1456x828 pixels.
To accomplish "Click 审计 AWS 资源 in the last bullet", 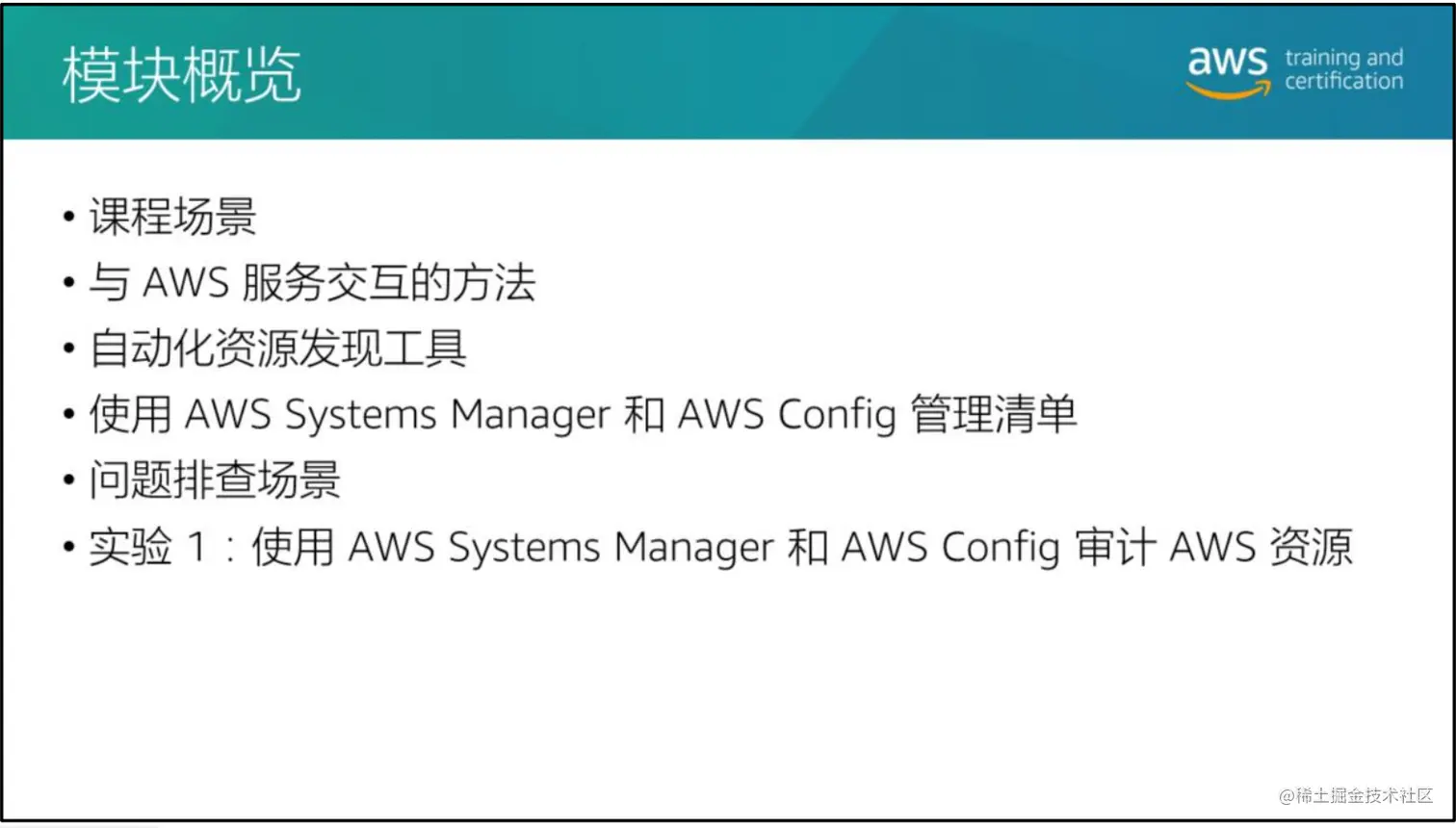I will tap(1213, 547).
